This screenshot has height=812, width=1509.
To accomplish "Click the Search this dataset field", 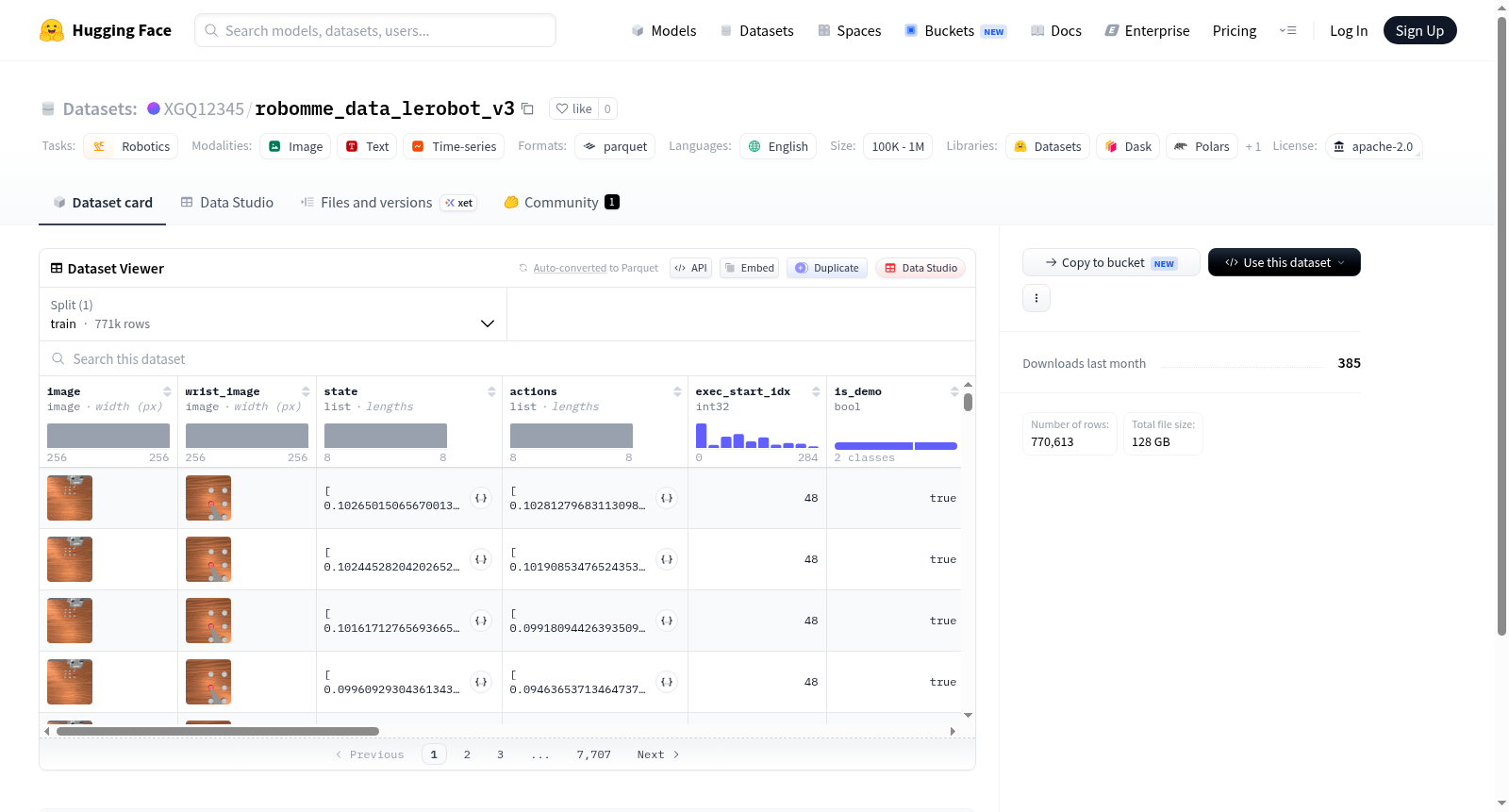I will pos(507,358).
